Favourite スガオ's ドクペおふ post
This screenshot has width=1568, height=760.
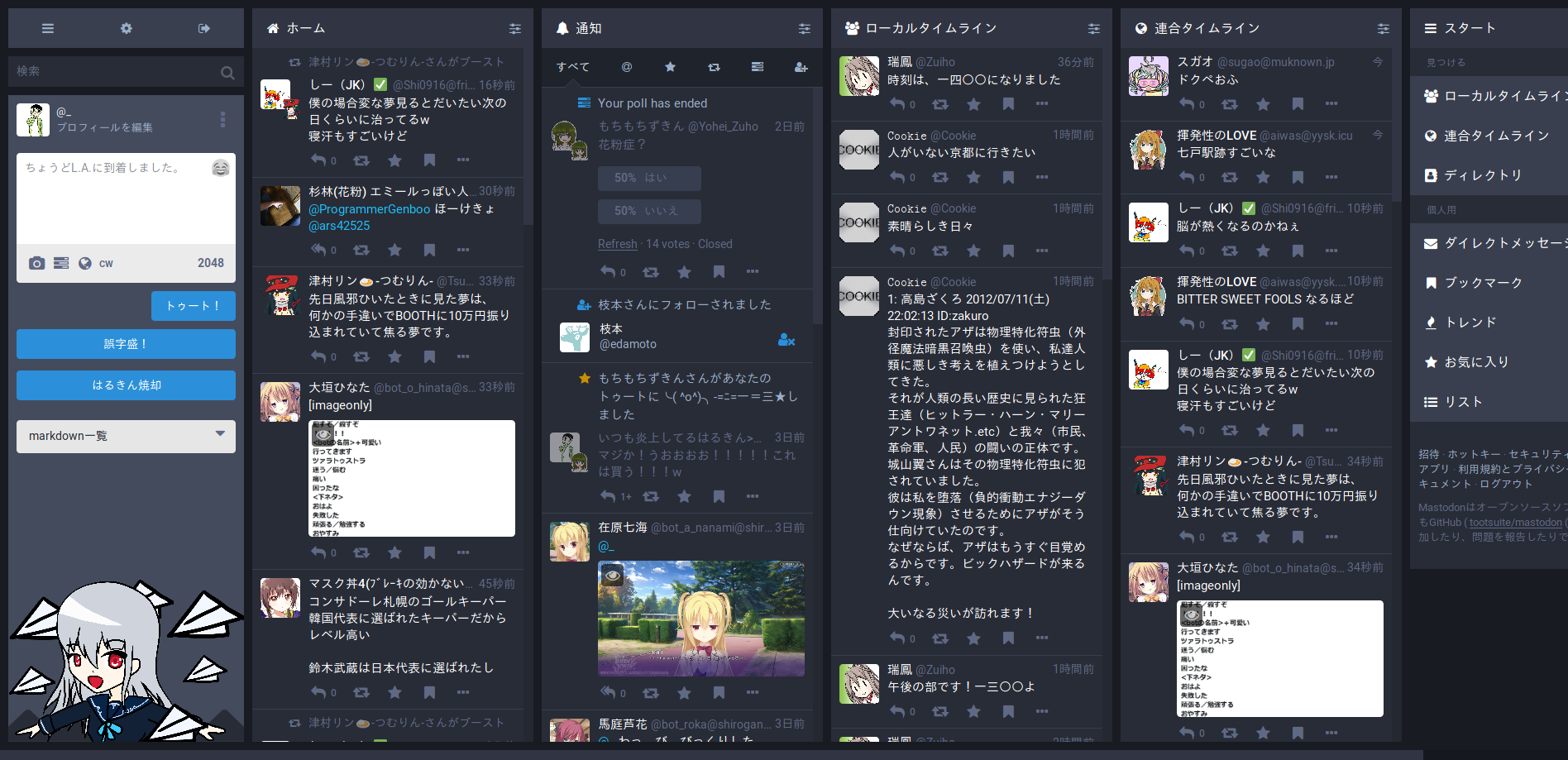[x=1263, y=104]
